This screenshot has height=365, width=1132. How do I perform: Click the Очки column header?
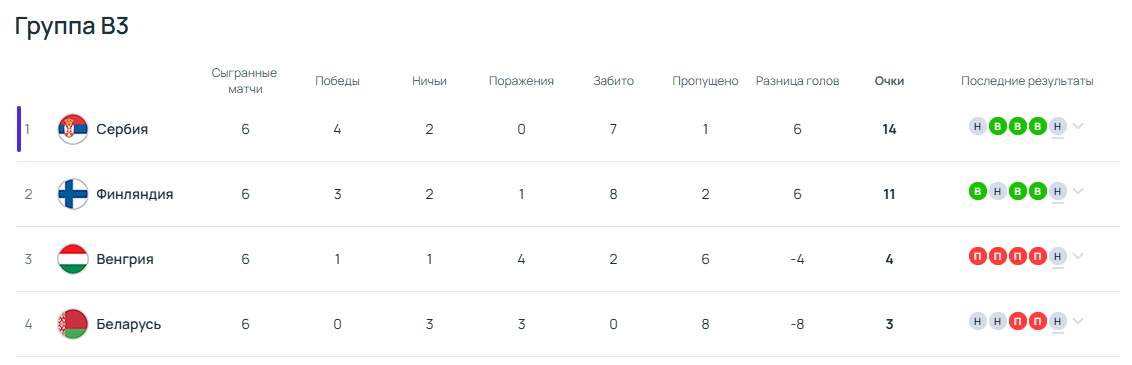click(889, 81)
